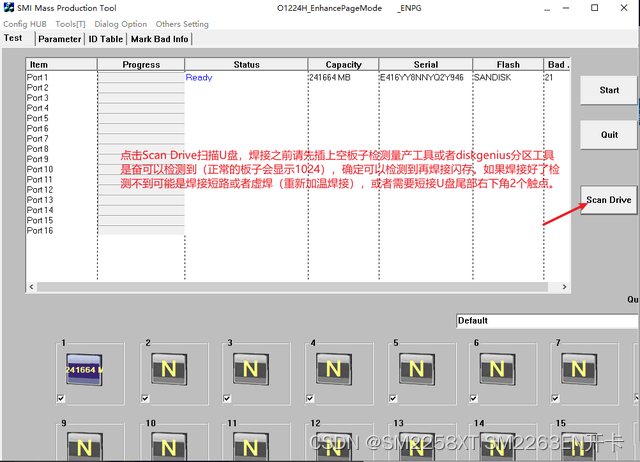Select the Port 16 row label
Screen dimensions: 640x462
(x=40, y=231)
